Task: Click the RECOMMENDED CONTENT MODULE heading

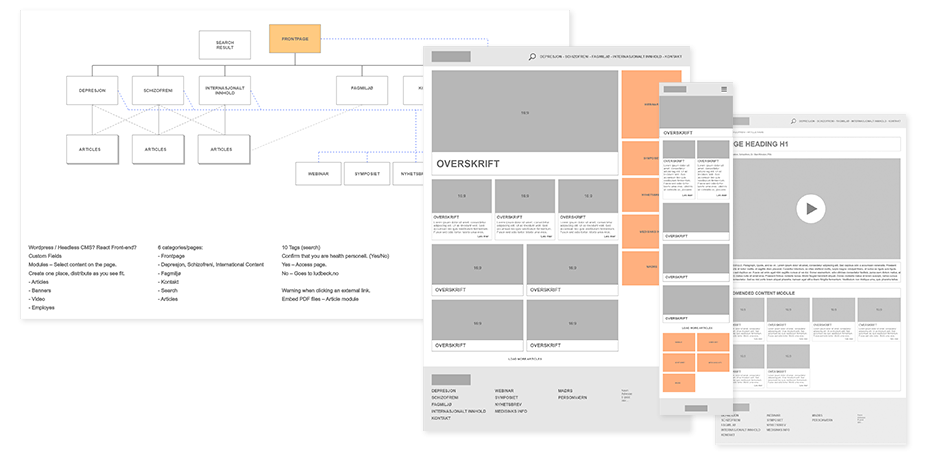Action: click(x=764, y=293)
